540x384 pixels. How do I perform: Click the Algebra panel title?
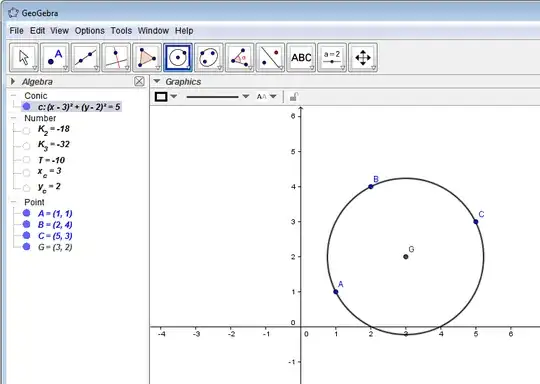pos(37,82)
